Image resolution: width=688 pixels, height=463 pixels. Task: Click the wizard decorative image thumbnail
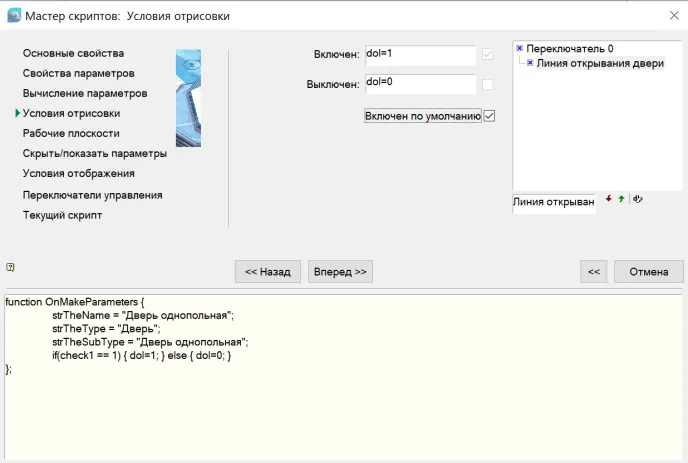pos(188,98)
